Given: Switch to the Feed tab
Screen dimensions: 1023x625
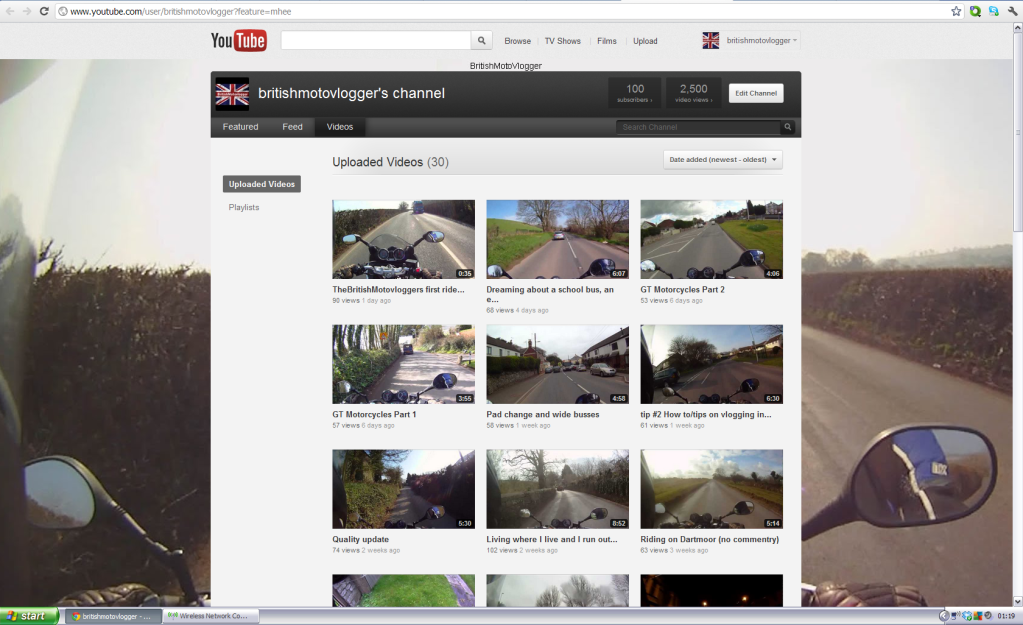Looking at the screenshot, I should click(x=292, y=127).
